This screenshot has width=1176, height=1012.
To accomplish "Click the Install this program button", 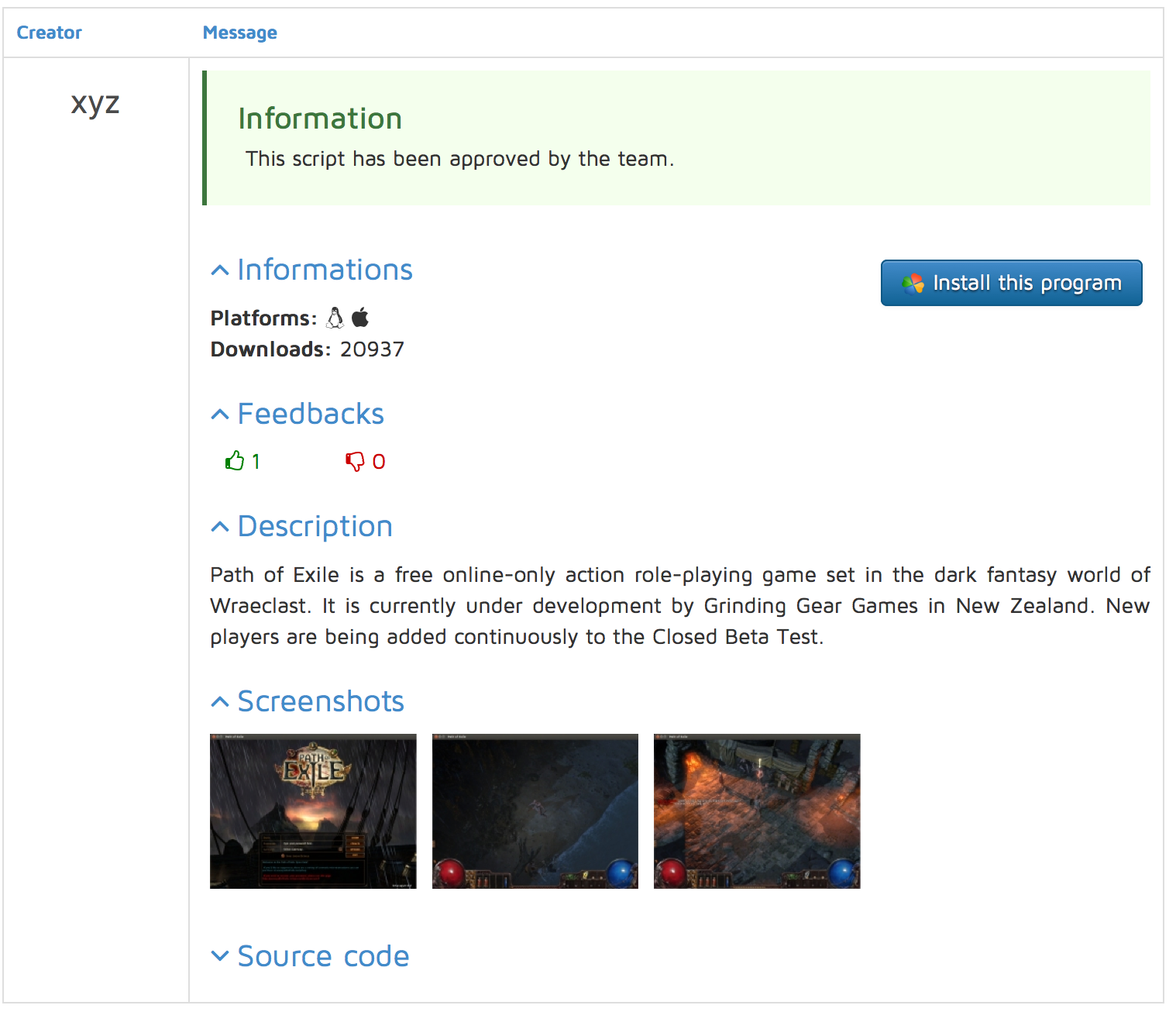I will (1011, 283).
